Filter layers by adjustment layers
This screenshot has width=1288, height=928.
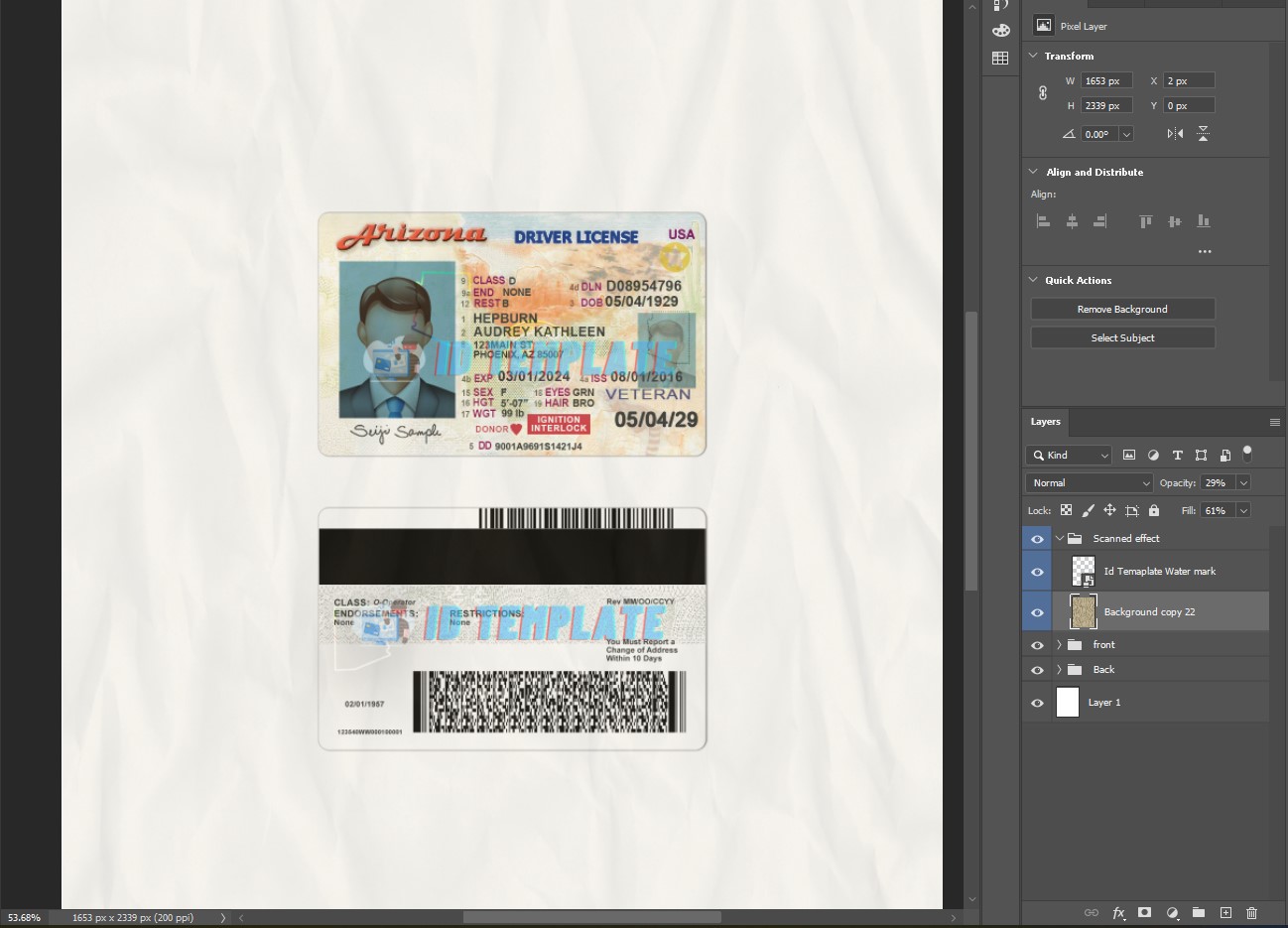[x=1153, y=455]
